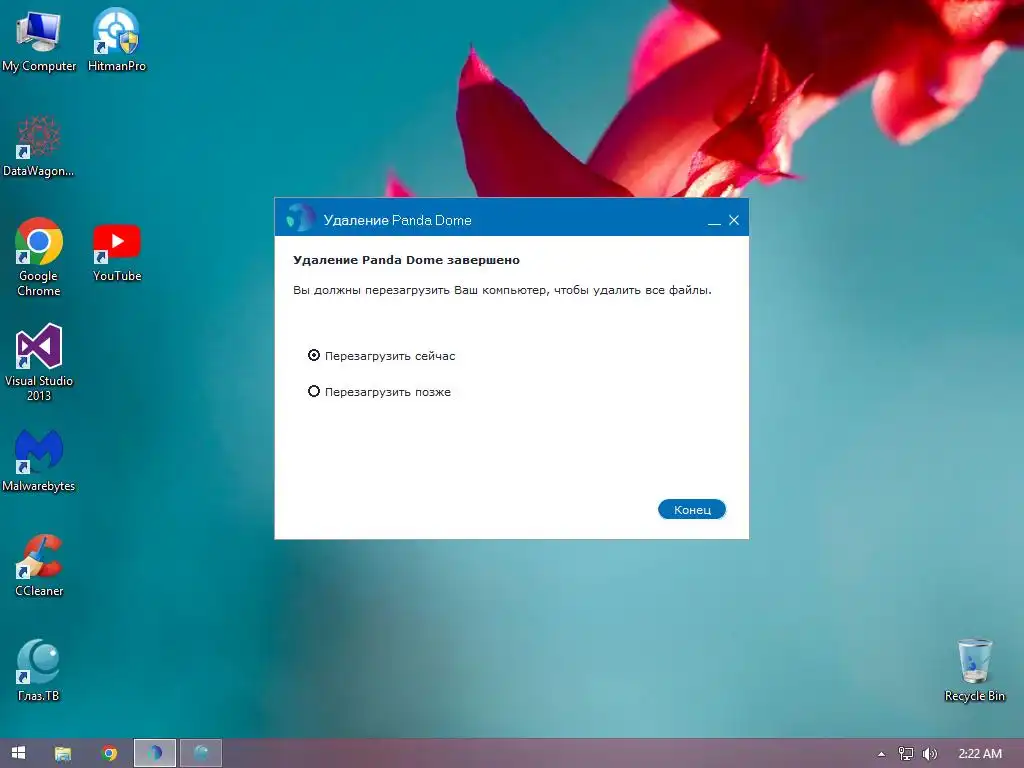Screen dimensions: 1024x768
Task: Select the Visual Studio 2013 shortcut
Action: [39, 362]
